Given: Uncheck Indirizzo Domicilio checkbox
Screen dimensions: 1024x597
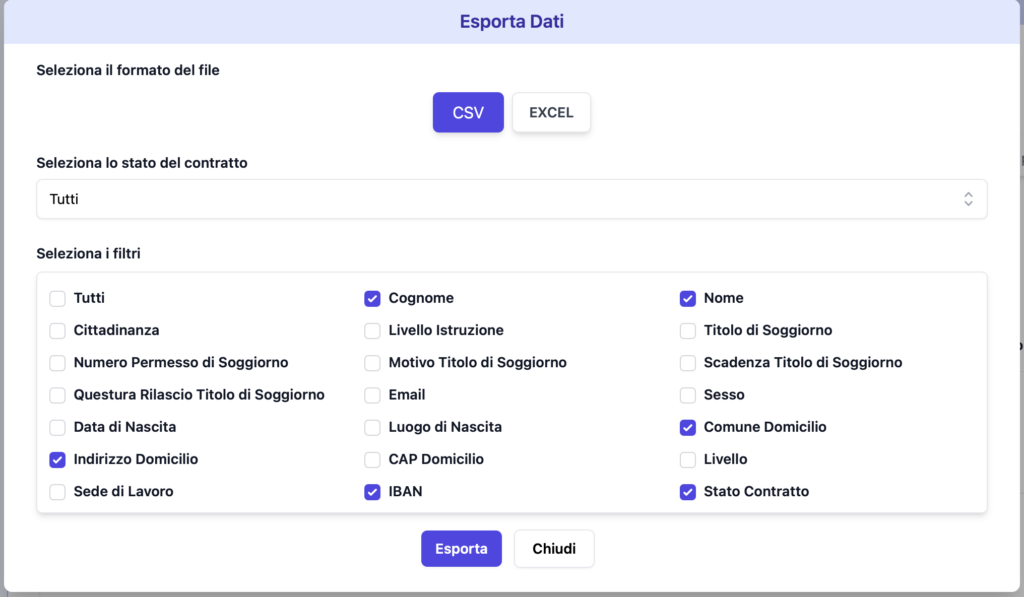Looking at the screenshot, I should [57, 460].
